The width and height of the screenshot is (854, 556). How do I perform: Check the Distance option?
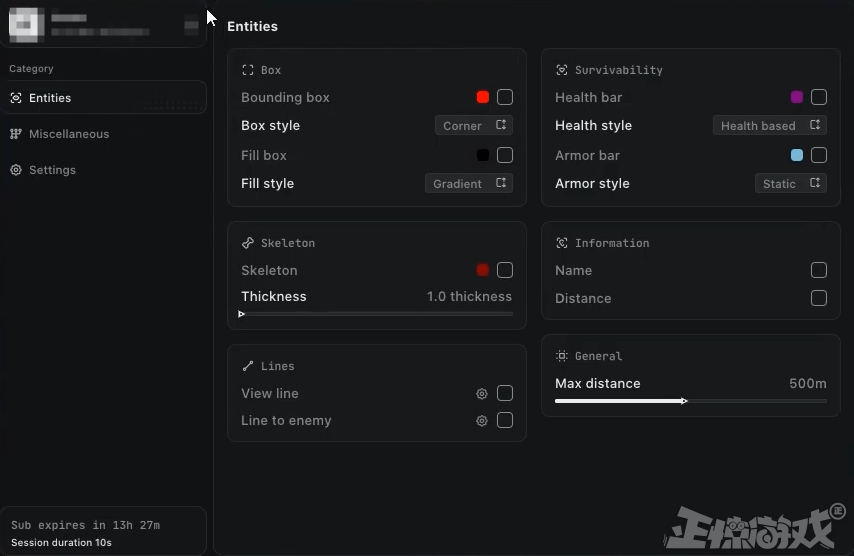pos(819,298)
